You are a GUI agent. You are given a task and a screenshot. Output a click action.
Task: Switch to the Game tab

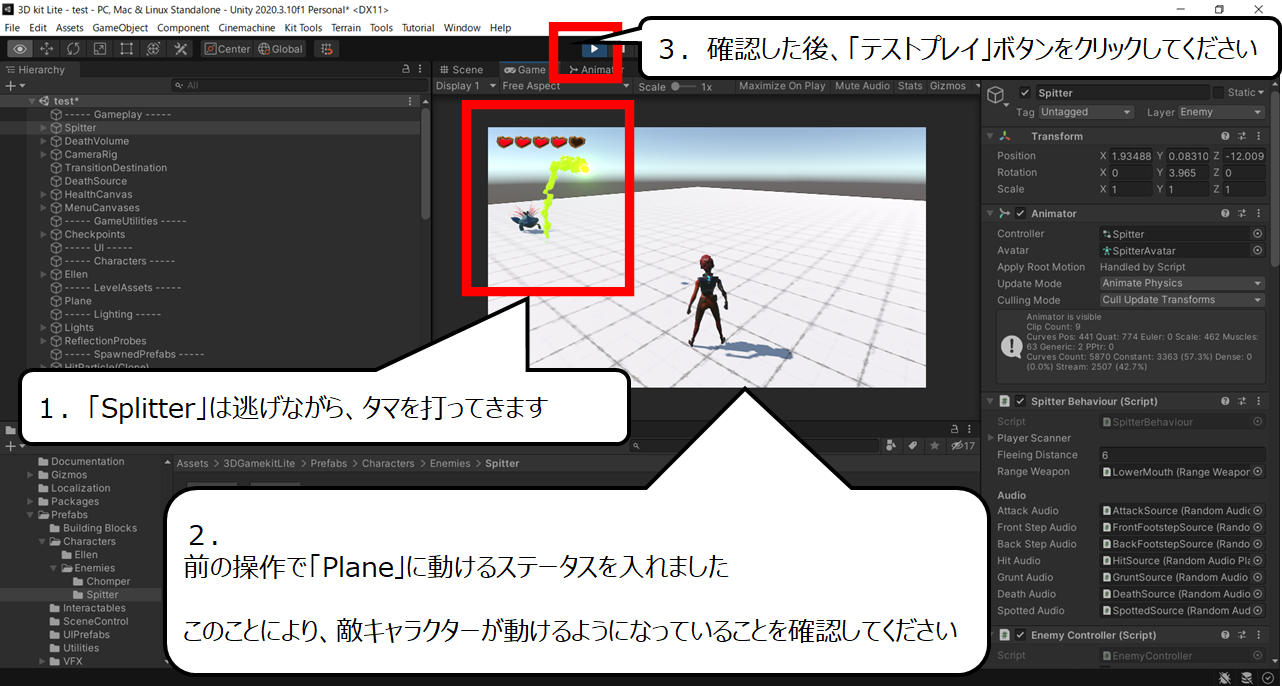pos(525,70)
